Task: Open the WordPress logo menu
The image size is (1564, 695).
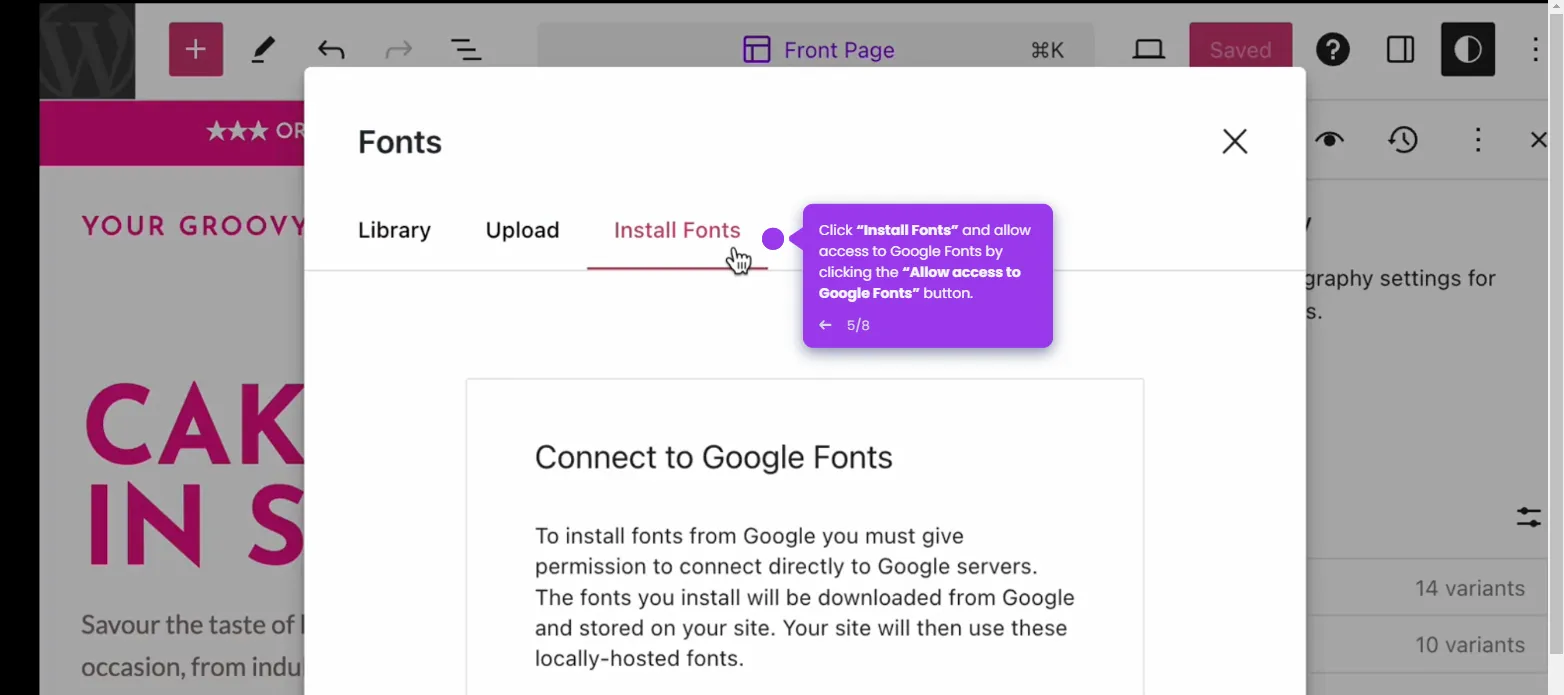Action: point(87,51)
